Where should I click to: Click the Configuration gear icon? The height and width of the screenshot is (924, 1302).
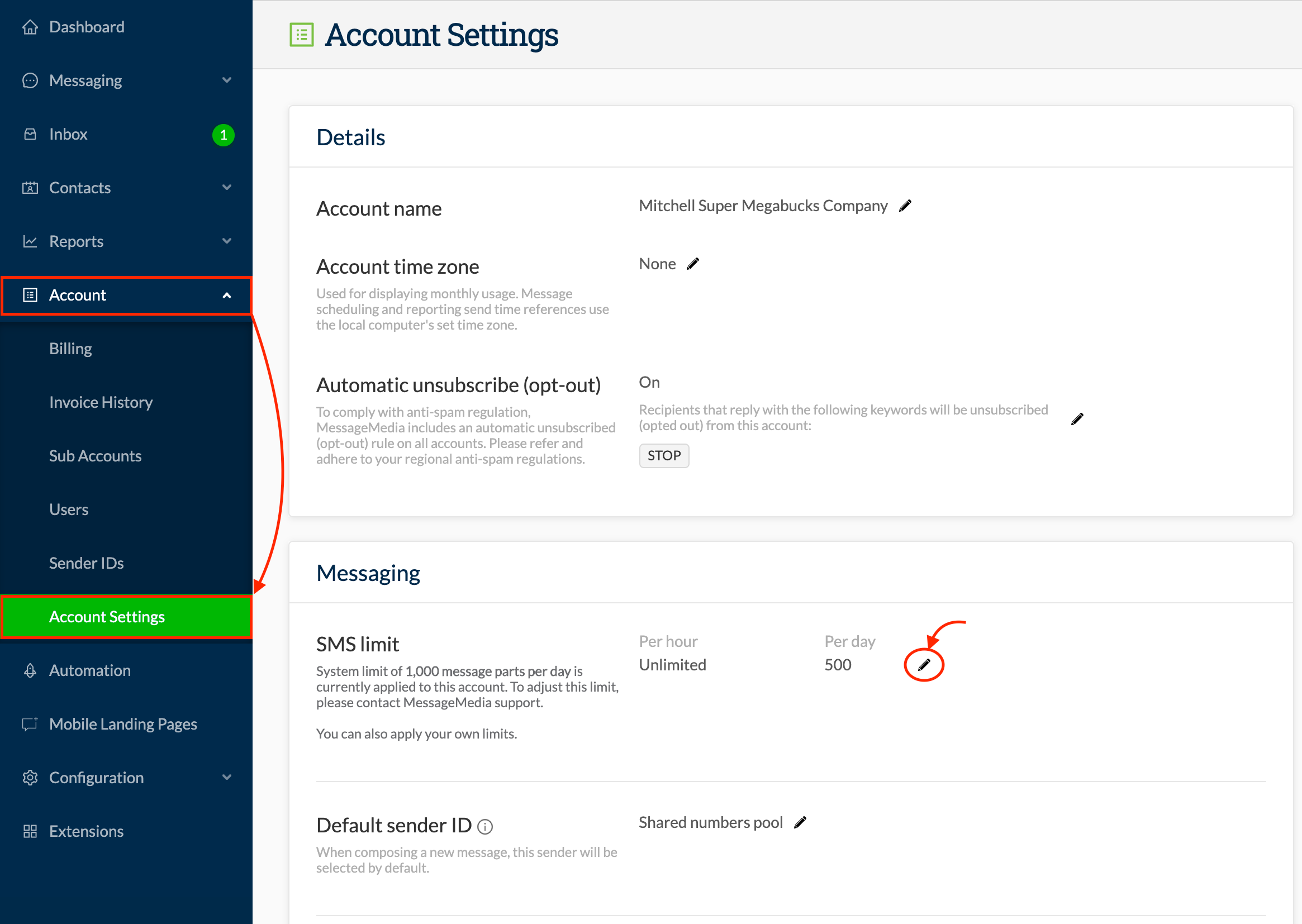click(x=30, y=777)
